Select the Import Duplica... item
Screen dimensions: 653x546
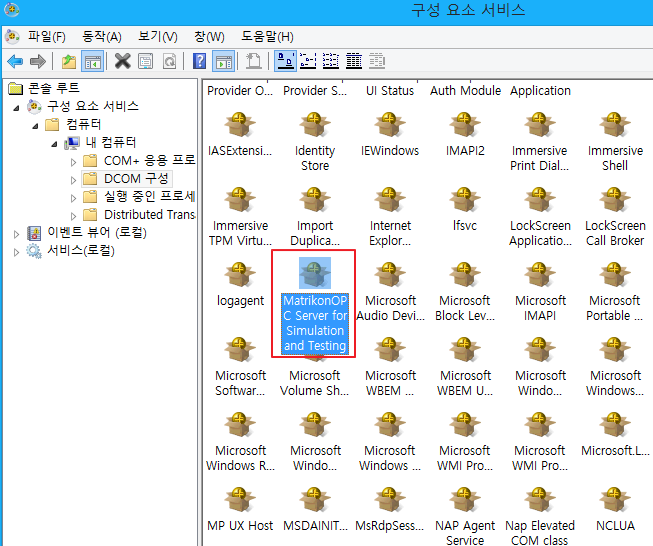[x=315, y=217]
